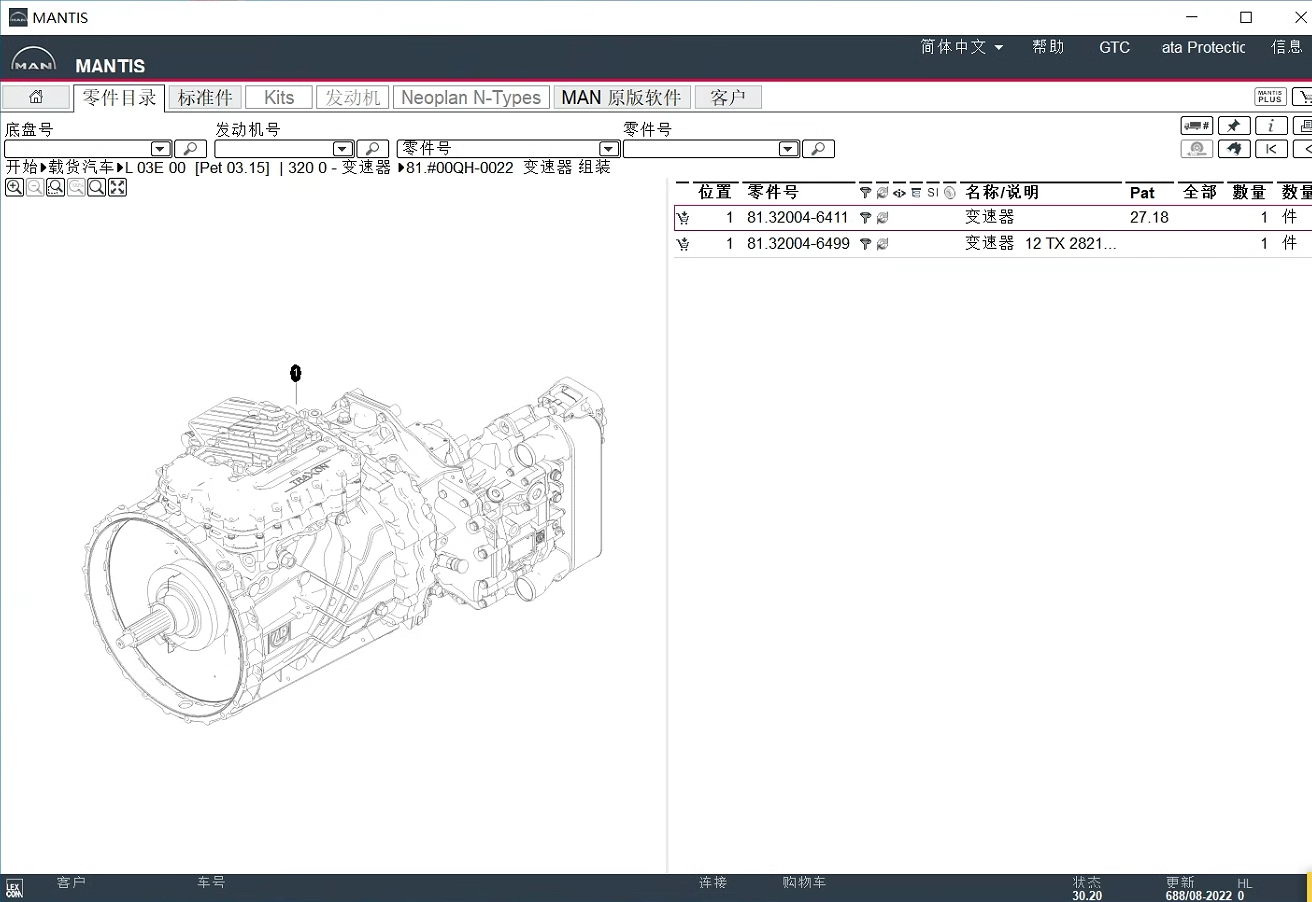Select part number 81.32004-6411

[798, 217]
